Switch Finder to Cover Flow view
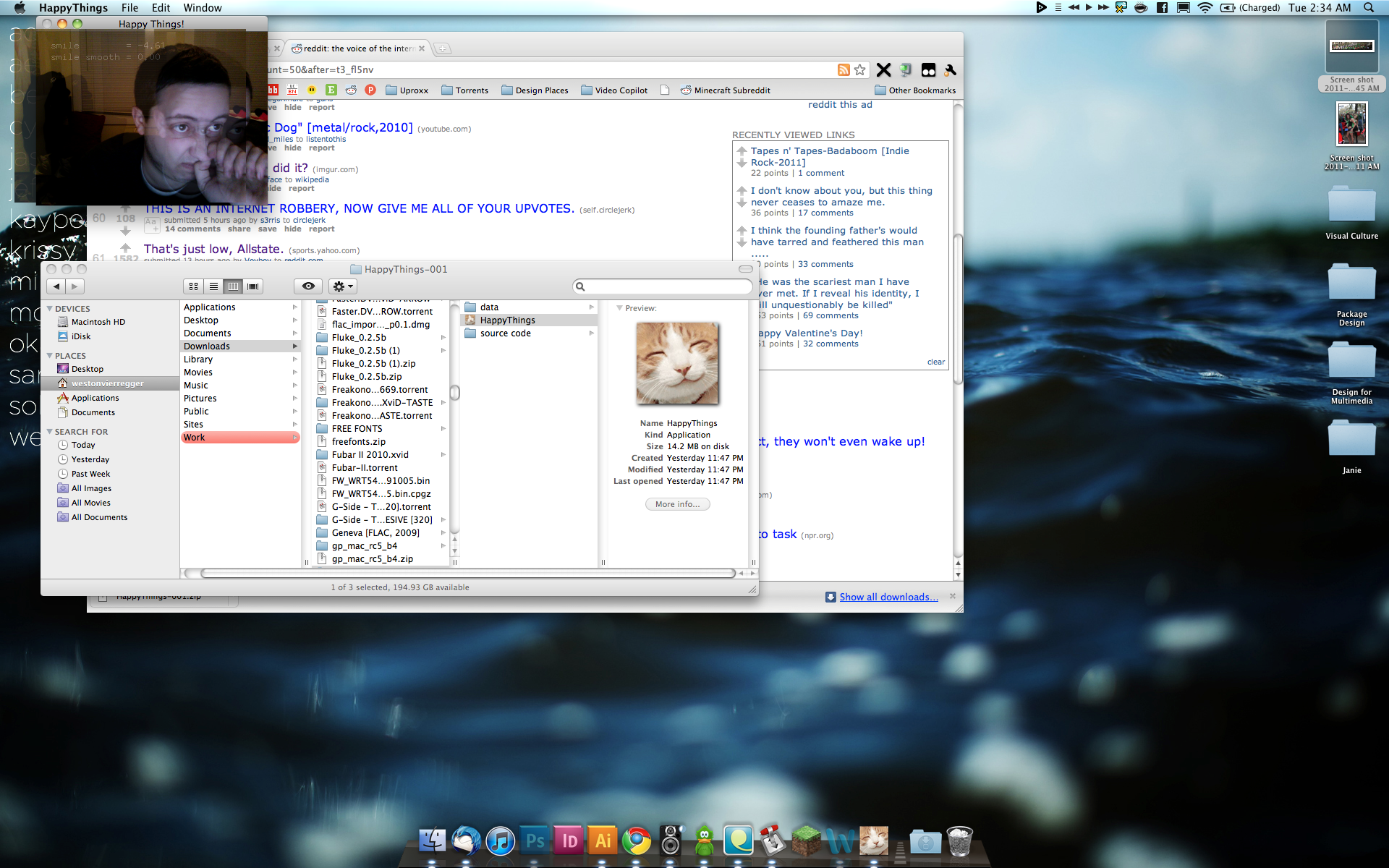 (x=252, y=286)
